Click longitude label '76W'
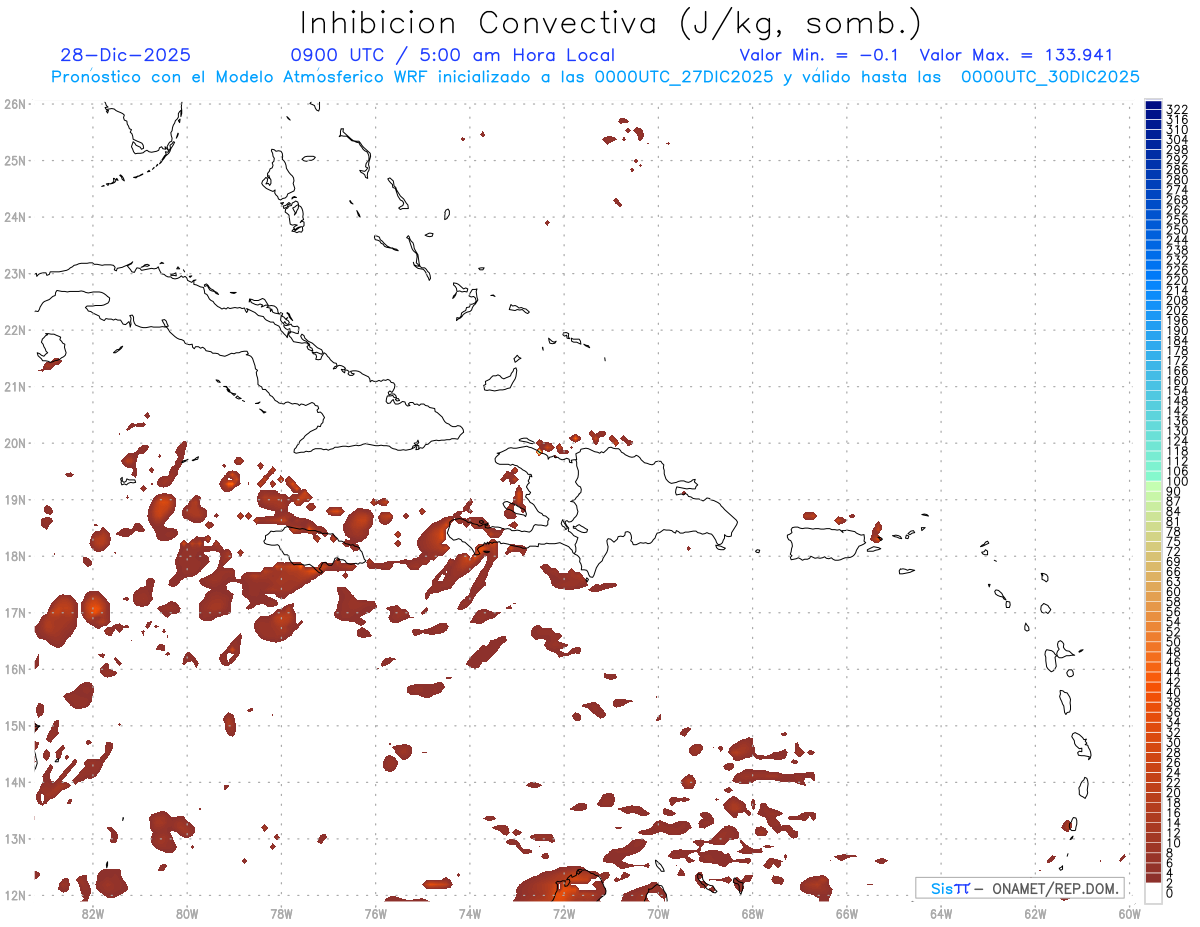The height and width of the screenshot is (927, 1200). click(375, 912)
